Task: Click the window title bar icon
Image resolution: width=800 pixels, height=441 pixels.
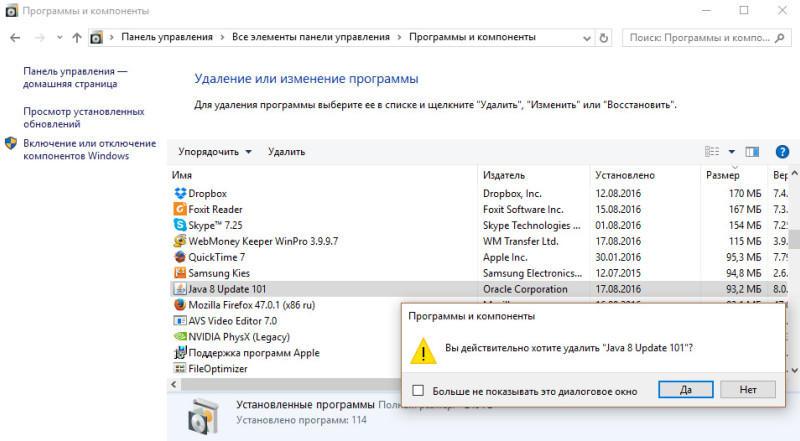Action: point(11,11)
